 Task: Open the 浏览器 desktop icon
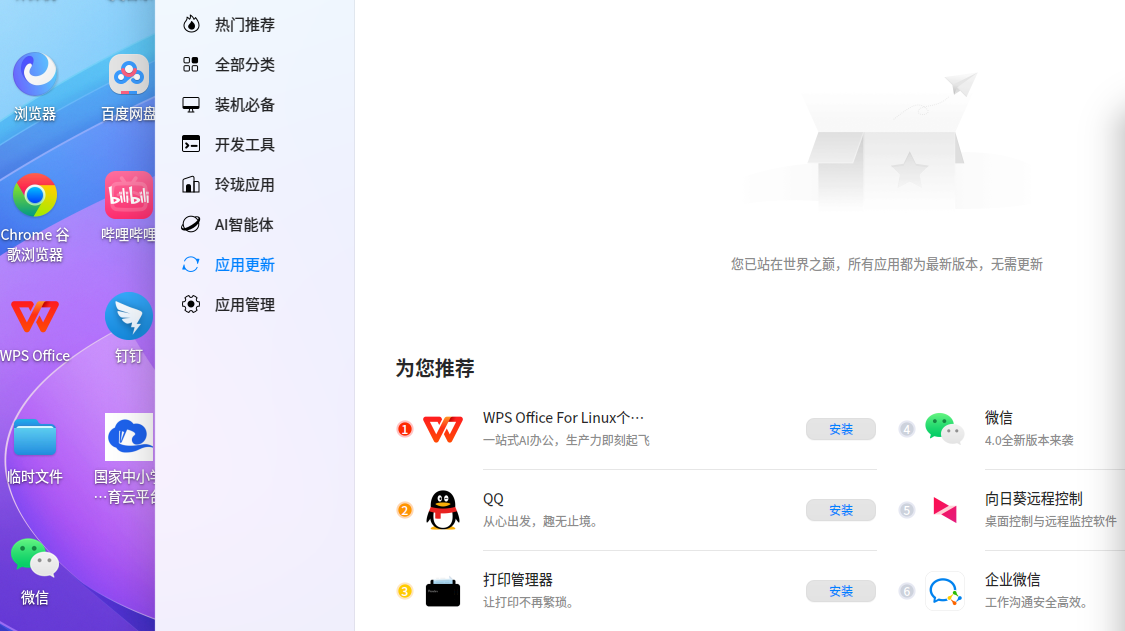pos(34,74)
